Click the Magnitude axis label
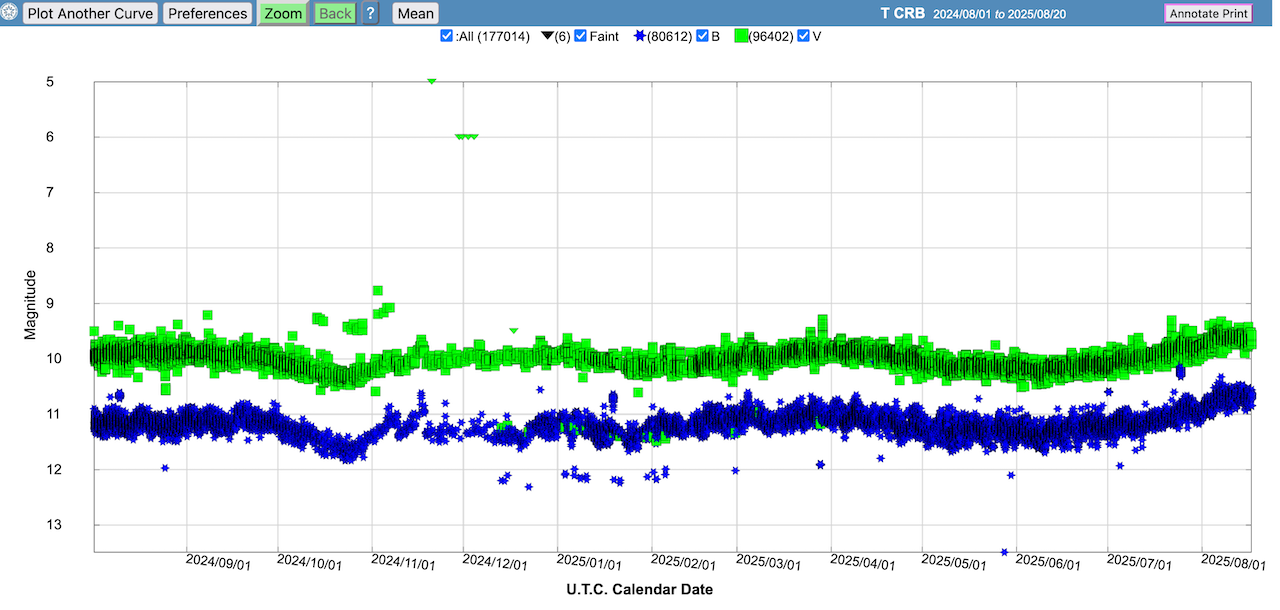1280x610 pixels. 30,304
